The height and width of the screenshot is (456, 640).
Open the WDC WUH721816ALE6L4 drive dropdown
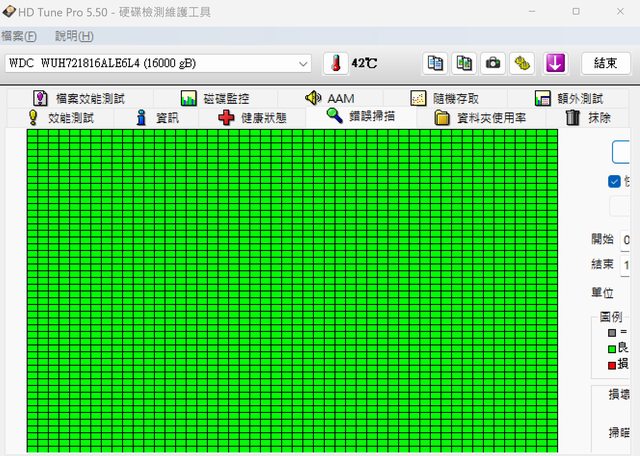coord(158,63)
